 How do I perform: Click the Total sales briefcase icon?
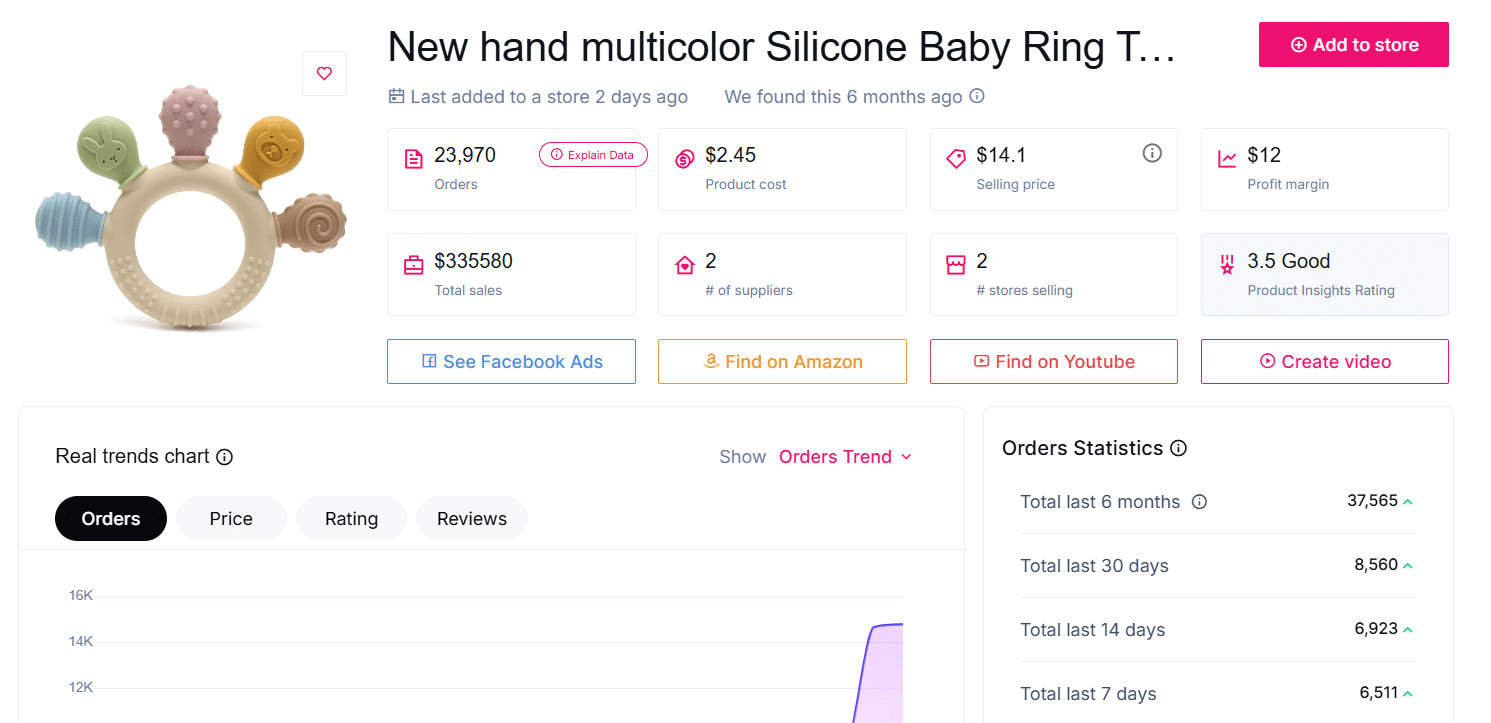(414, 264)
